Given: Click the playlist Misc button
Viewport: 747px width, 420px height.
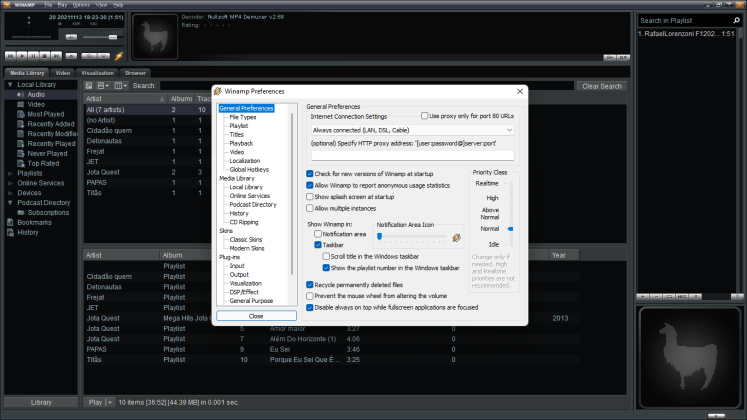Looking at the screenshot, I should click(682, 297).
